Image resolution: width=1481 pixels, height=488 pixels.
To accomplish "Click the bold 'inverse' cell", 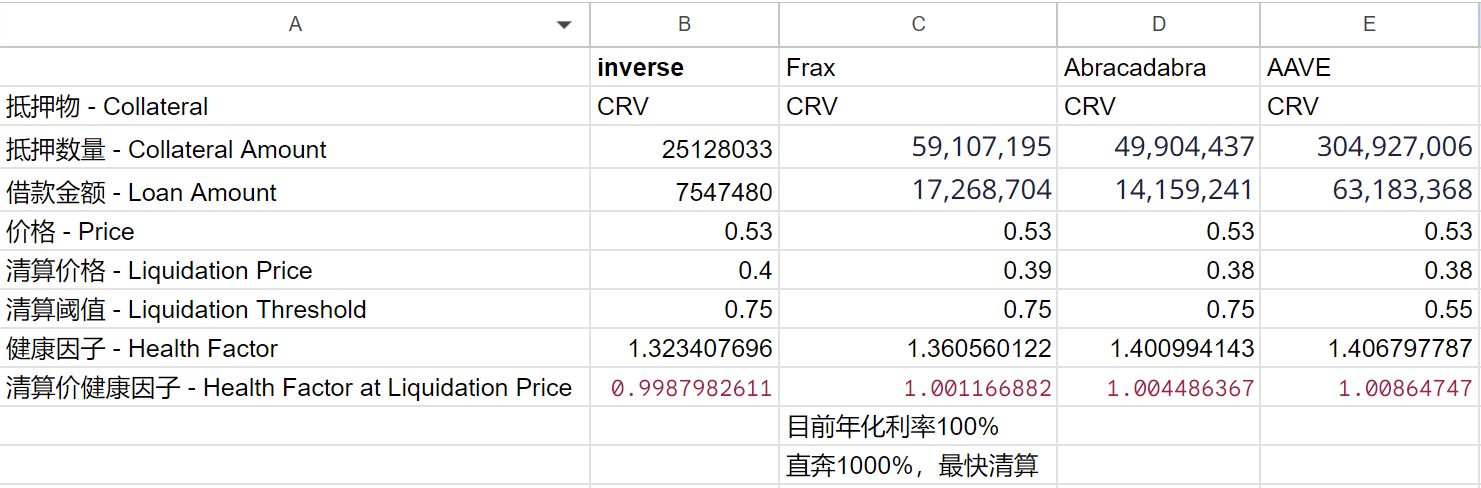I will coord(685,67).
